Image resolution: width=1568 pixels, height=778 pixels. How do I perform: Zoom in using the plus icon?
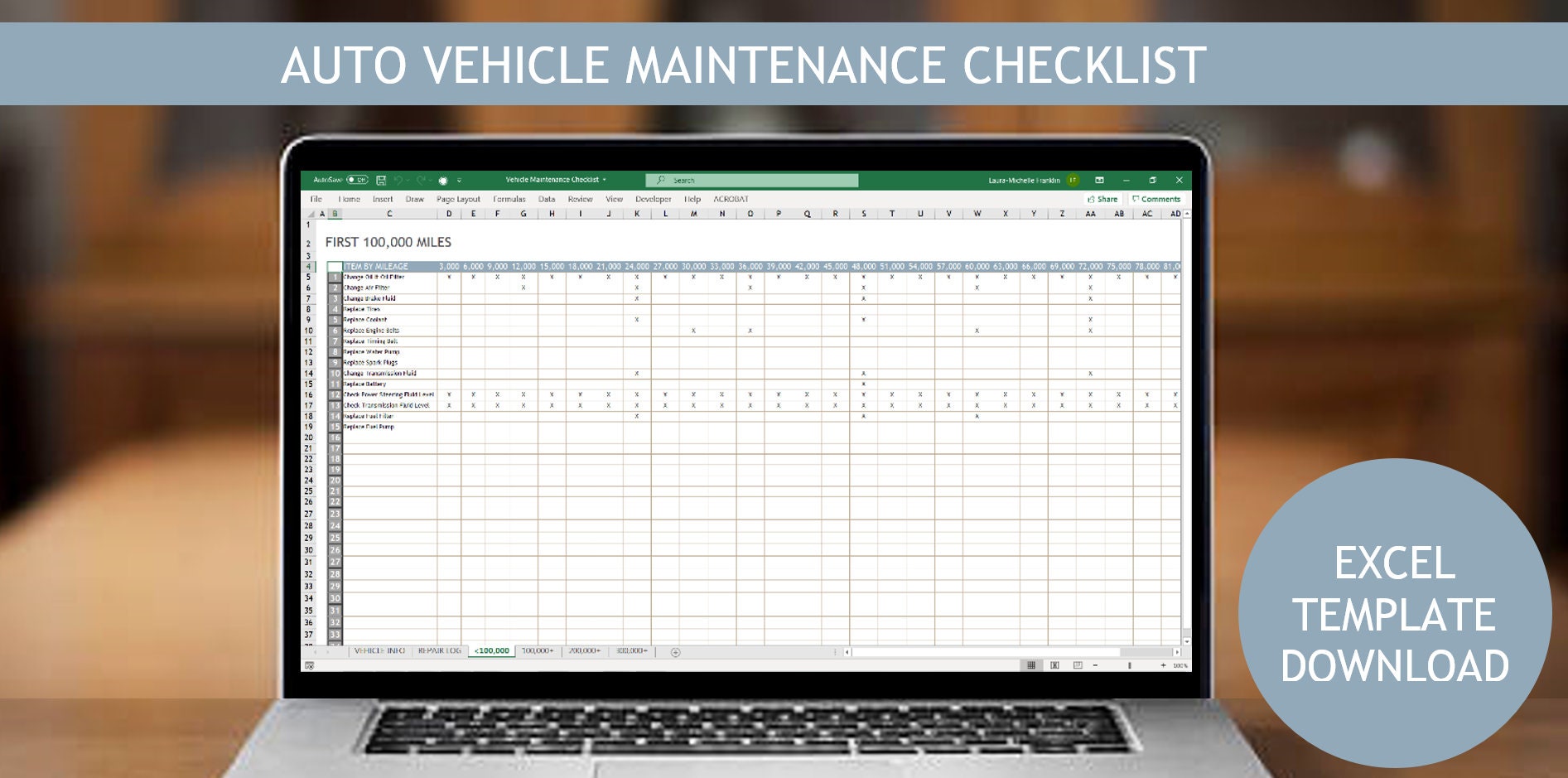1164,665
